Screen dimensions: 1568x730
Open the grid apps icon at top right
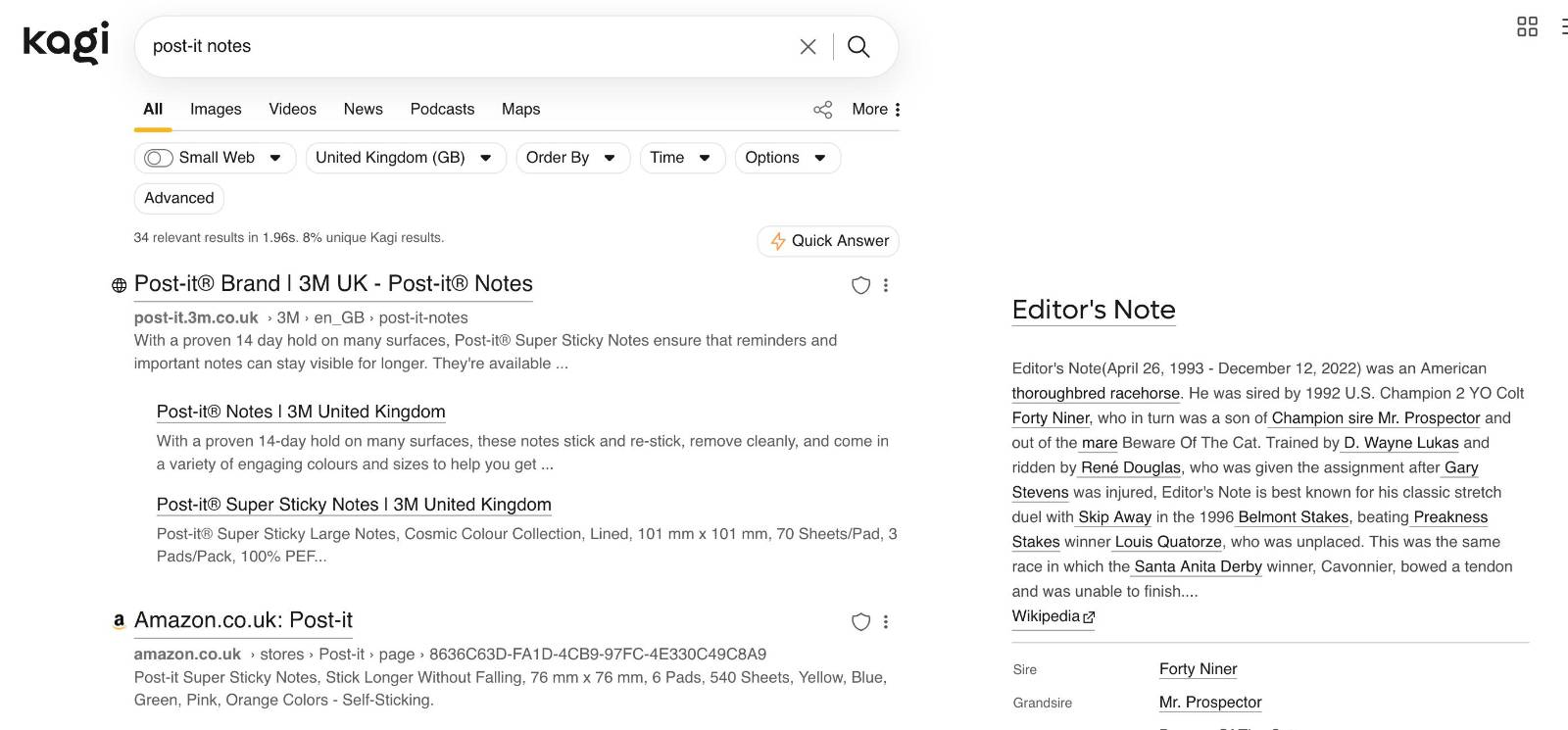[x=1527, y=26]
